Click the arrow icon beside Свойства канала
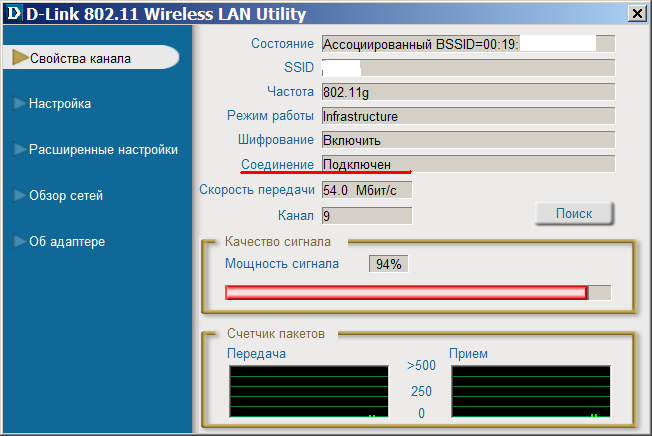 click(20, 58)
